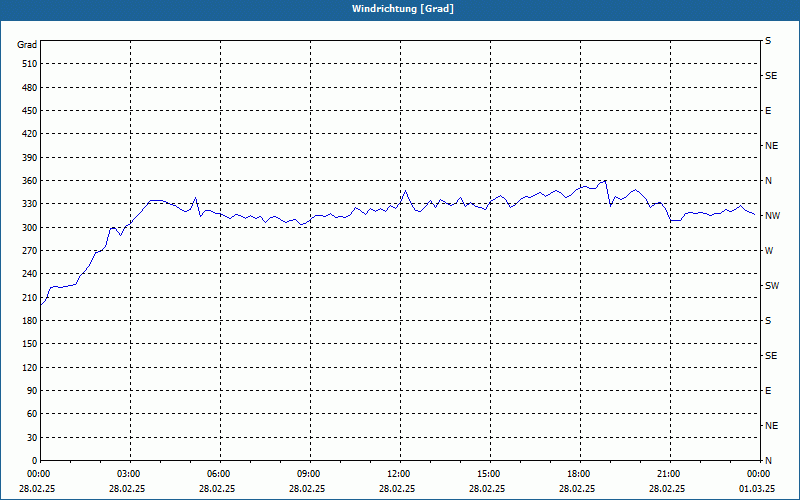Select the 450 y-axis value
Image resolution: width=800 pixels, height=500 pixels.
[x=30, y=111]
